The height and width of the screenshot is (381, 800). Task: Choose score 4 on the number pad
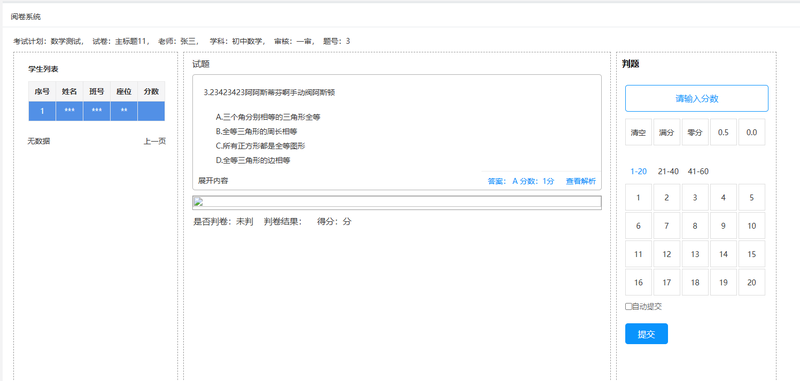tap(723, 197)
